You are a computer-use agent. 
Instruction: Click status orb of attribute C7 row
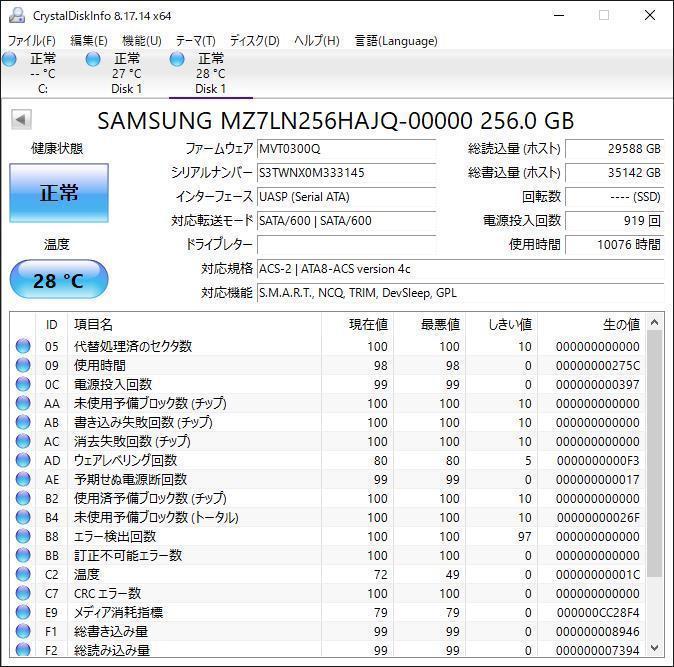point(23,593)
